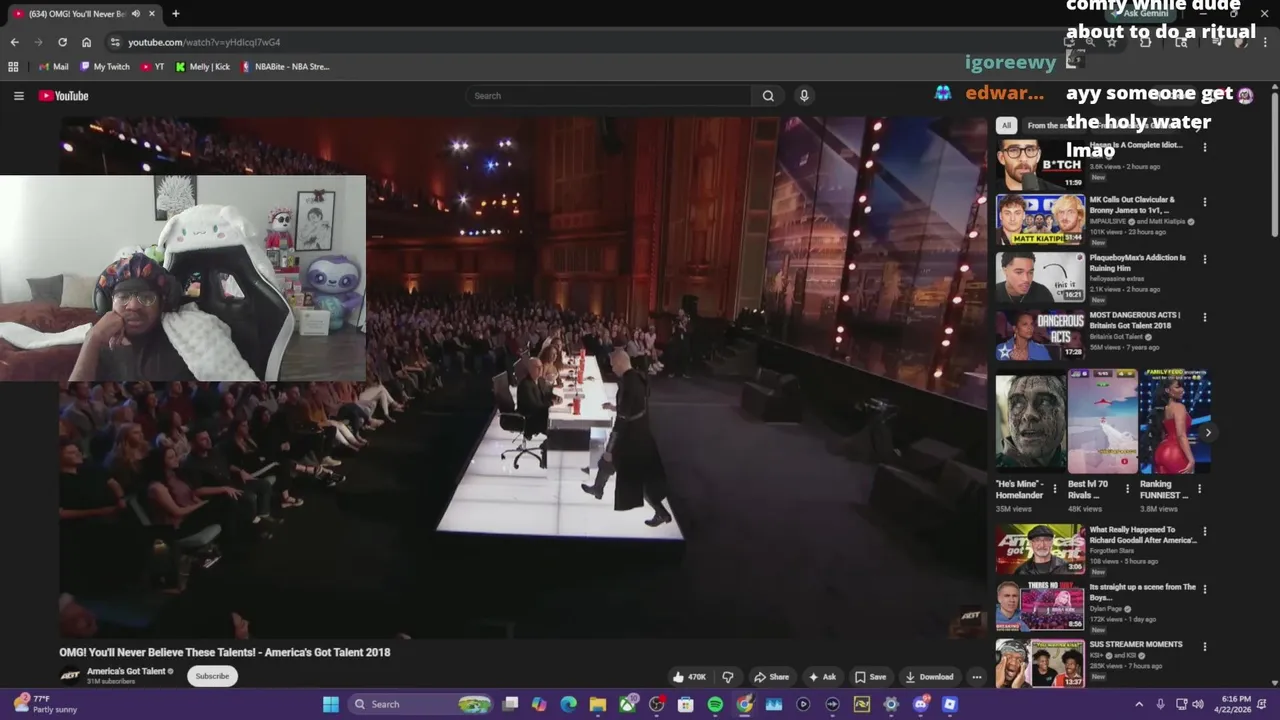Screen dimensions: 1280x720
Task: Open the Chrome apps grid in bookmarks bar
Action: coord(13,67)
